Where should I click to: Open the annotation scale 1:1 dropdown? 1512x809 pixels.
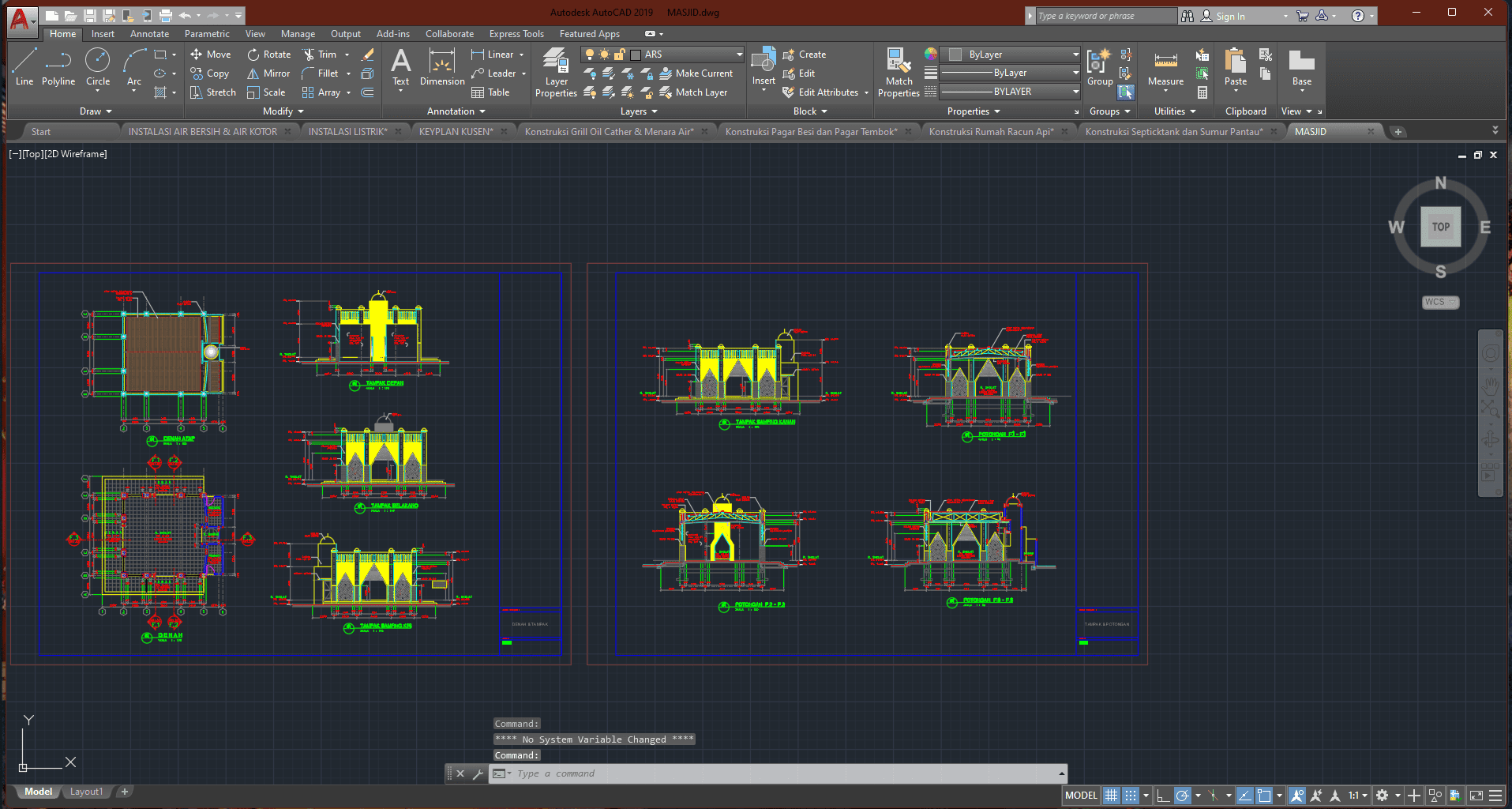(1358, 796)
